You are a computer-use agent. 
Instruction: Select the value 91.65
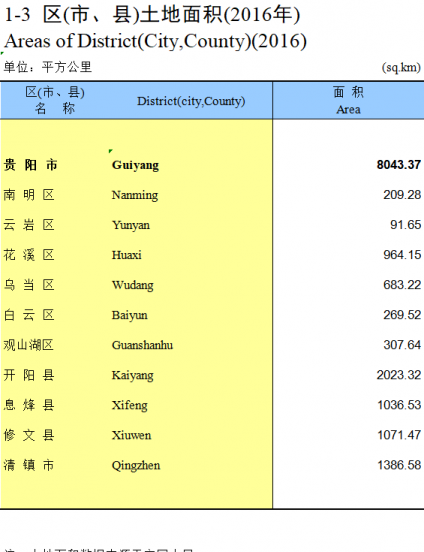point(405,225)
